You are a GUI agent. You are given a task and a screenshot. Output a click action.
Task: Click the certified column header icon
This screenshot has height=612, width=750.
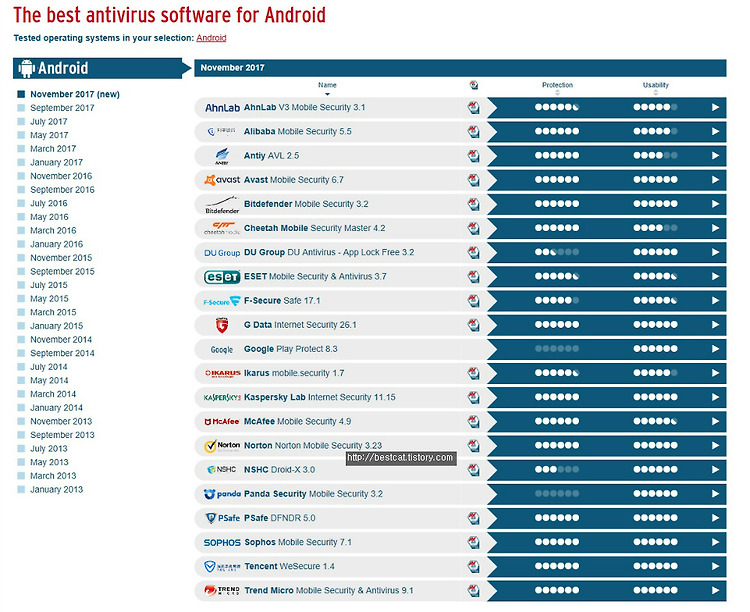click(x=474, y=85)
